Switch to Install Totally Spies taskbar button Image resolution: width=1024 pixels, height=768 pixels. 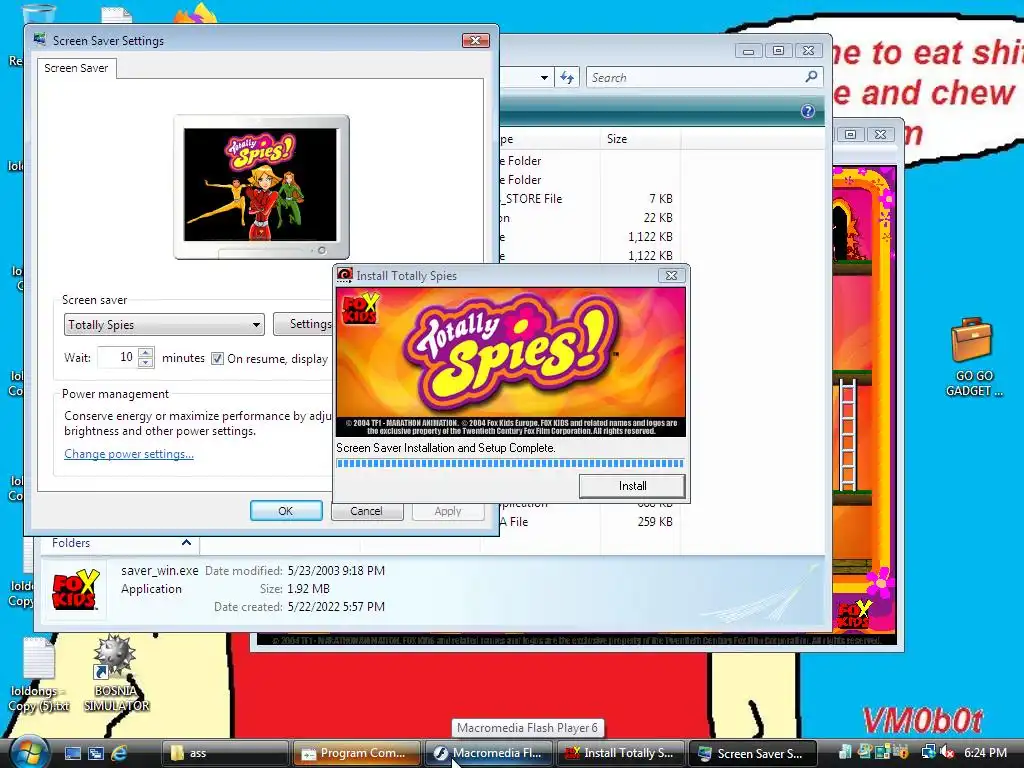point(621,753)
